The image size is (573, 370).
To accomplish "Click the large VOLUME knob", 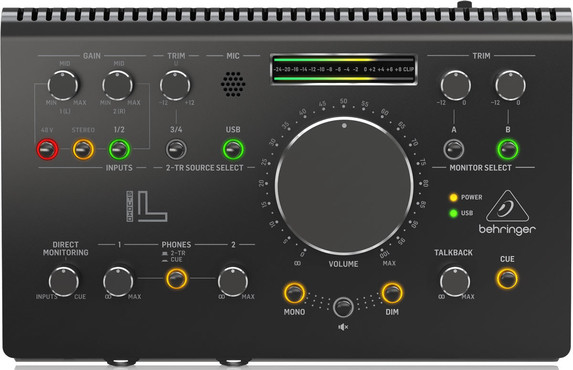I will tap(344, 186).
